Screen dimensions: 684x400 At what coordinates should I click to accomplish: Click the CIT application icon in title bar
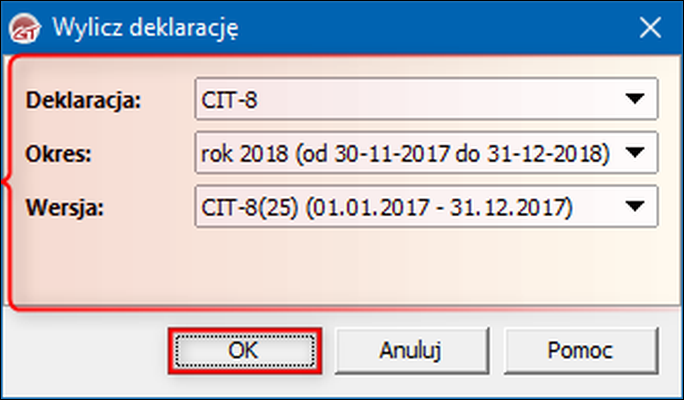click(25, 29)
